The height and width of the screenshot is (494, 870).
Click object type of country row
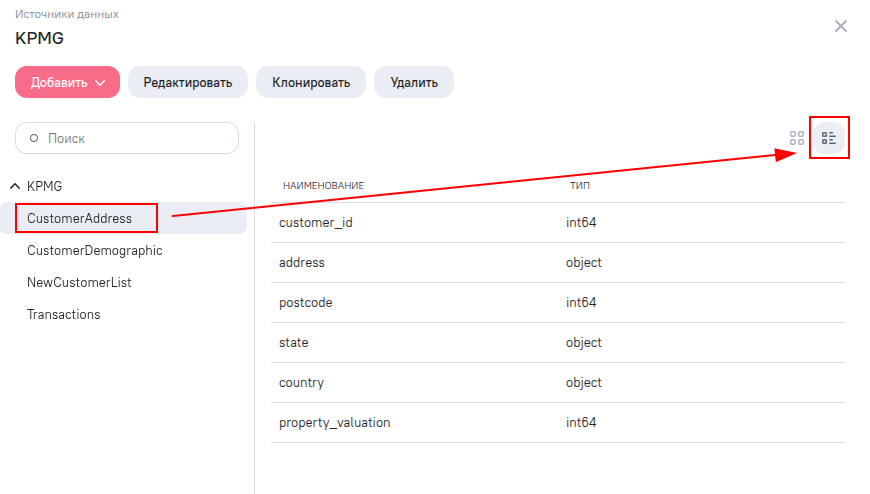tap(584, 382)
